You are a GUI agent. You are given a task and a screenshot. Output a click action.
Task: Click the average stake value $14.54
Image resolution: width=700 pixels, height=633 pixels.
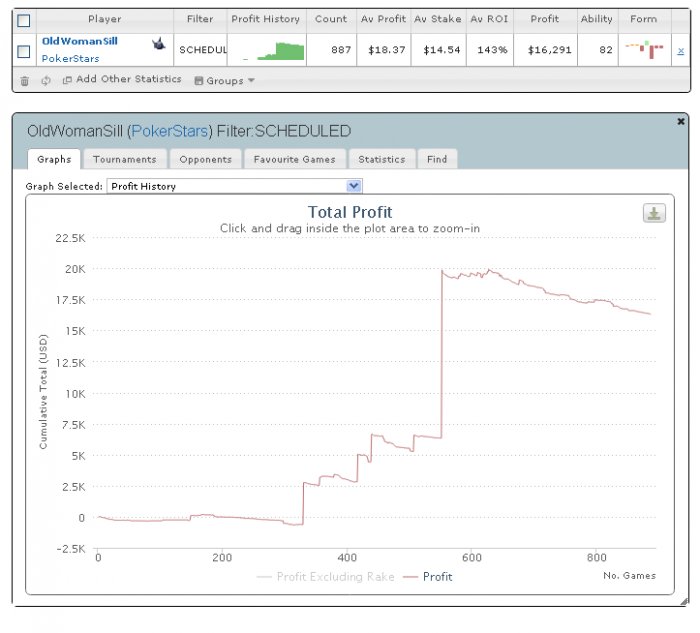442,50
